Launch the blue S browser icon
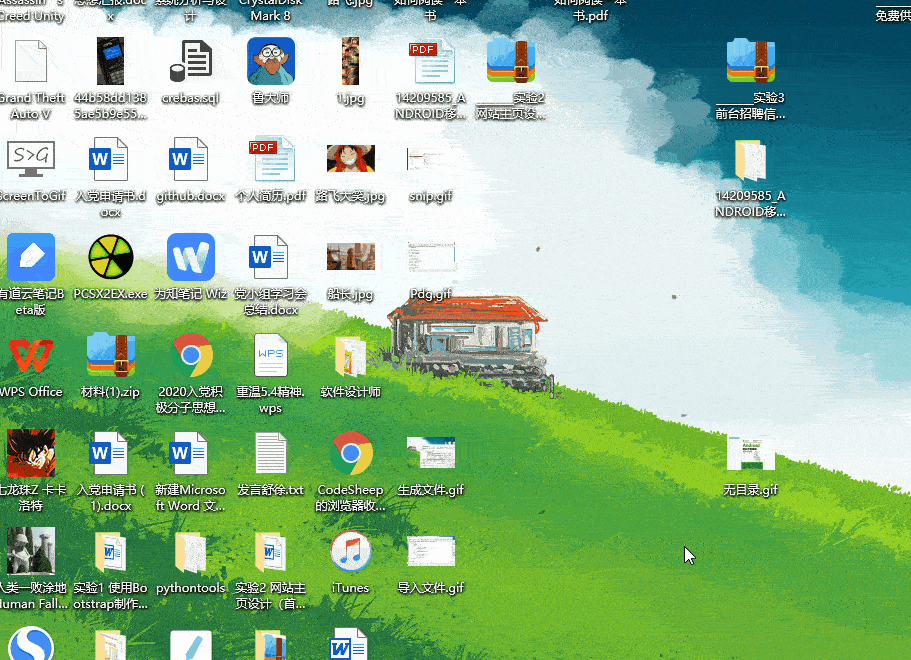Viewport: 911px width, 660px height. (31, 645)
